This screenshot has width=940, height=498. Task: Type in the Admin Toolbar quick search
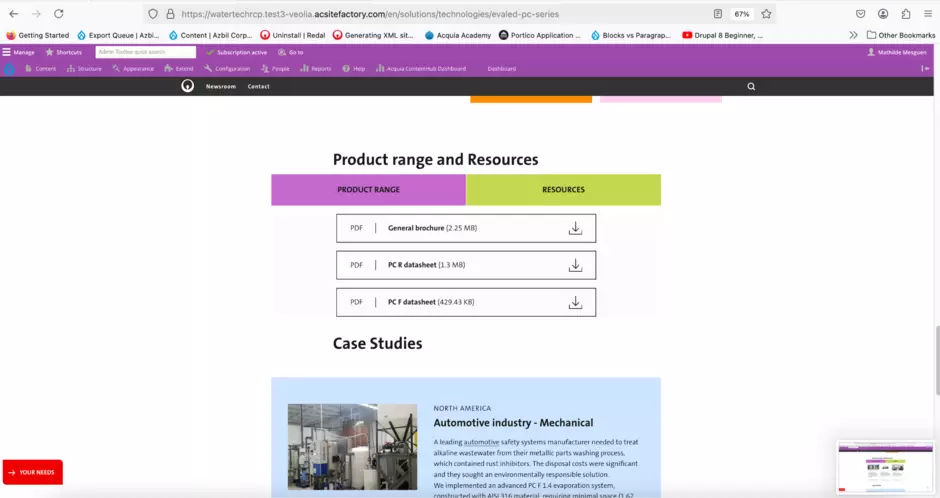[146, 52]
